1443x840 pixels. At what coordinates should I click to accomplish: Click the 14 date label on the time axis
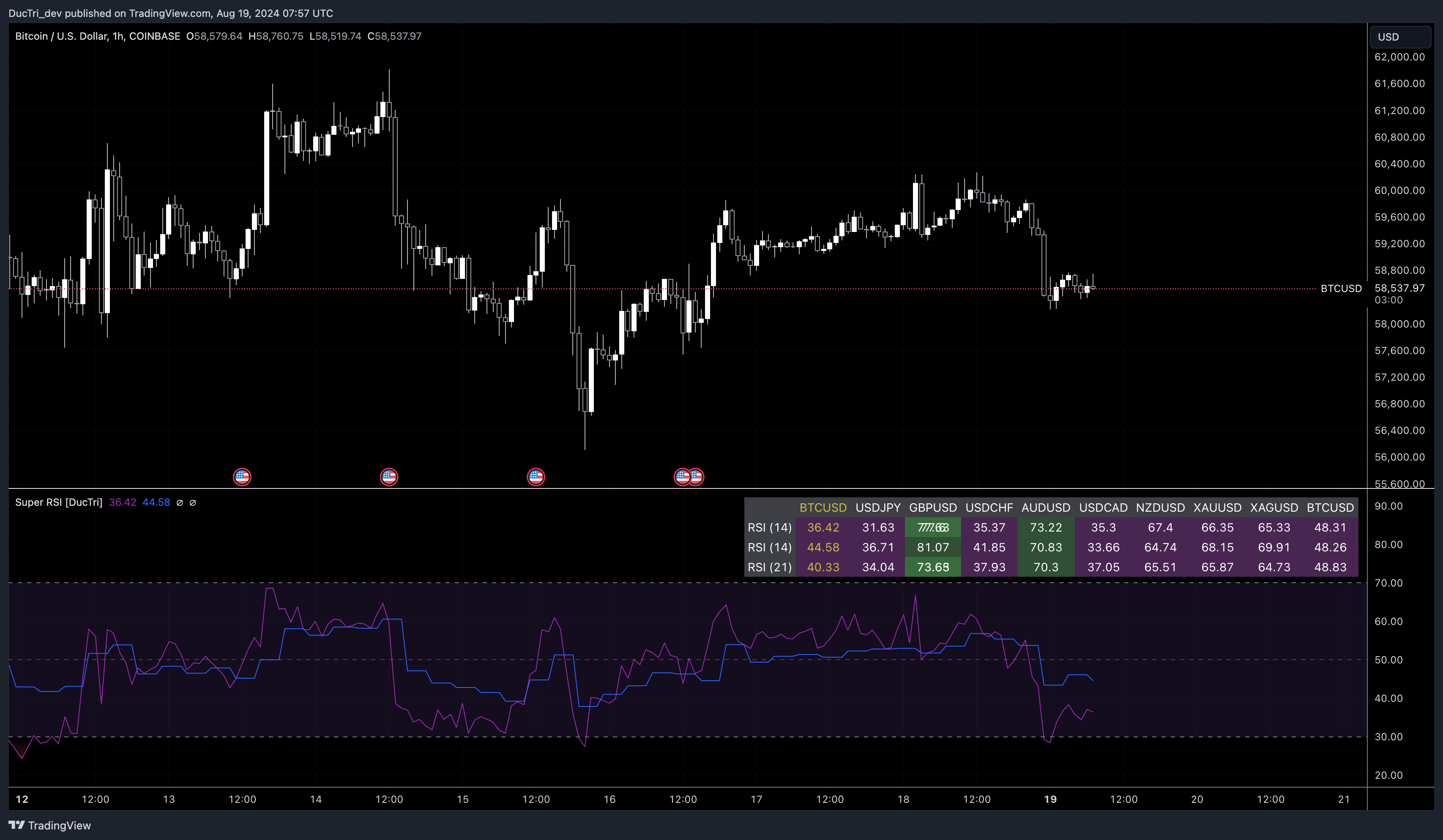coord(315,799)
